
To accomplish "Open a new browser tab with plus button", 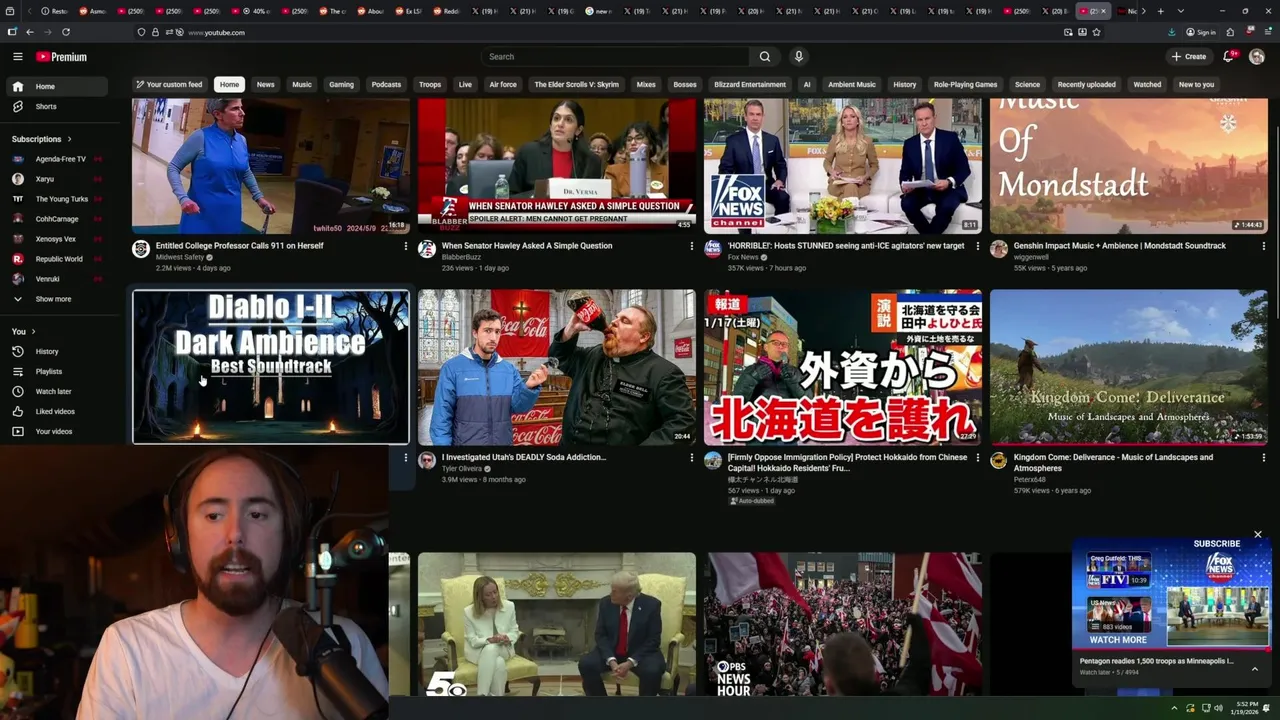I will coord(1160,11).
